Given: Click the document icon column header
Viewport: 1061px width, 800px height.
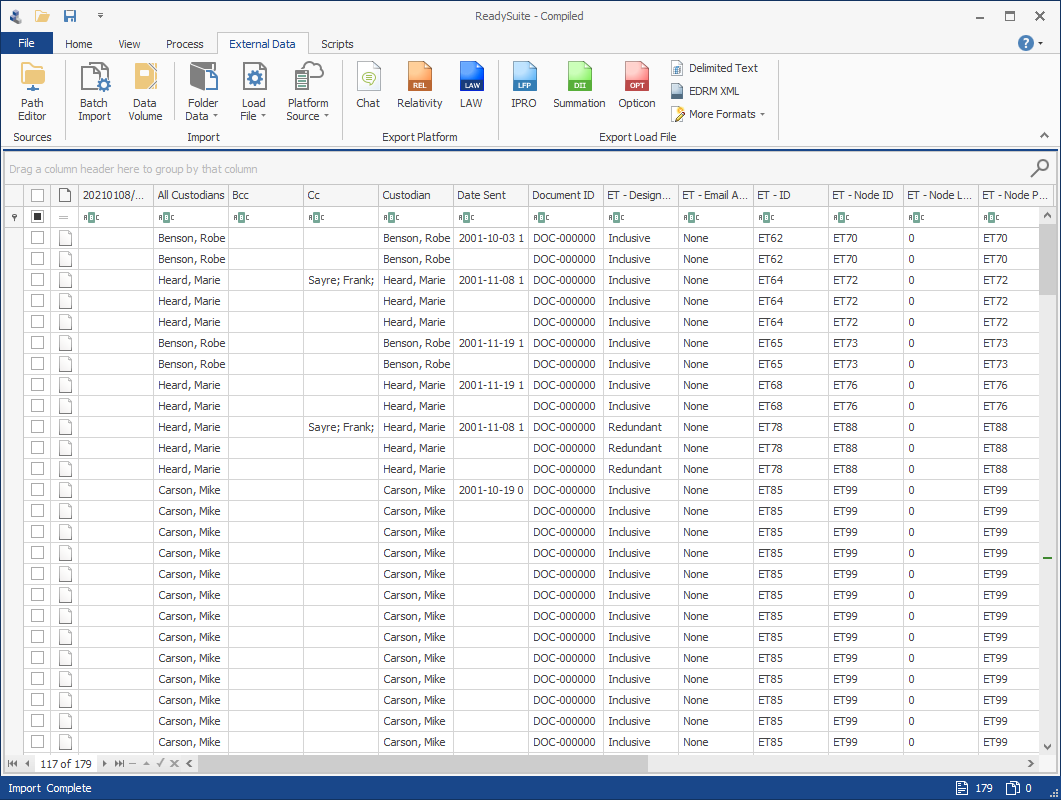Looking at the screenshot, I should tap(65, 196).
